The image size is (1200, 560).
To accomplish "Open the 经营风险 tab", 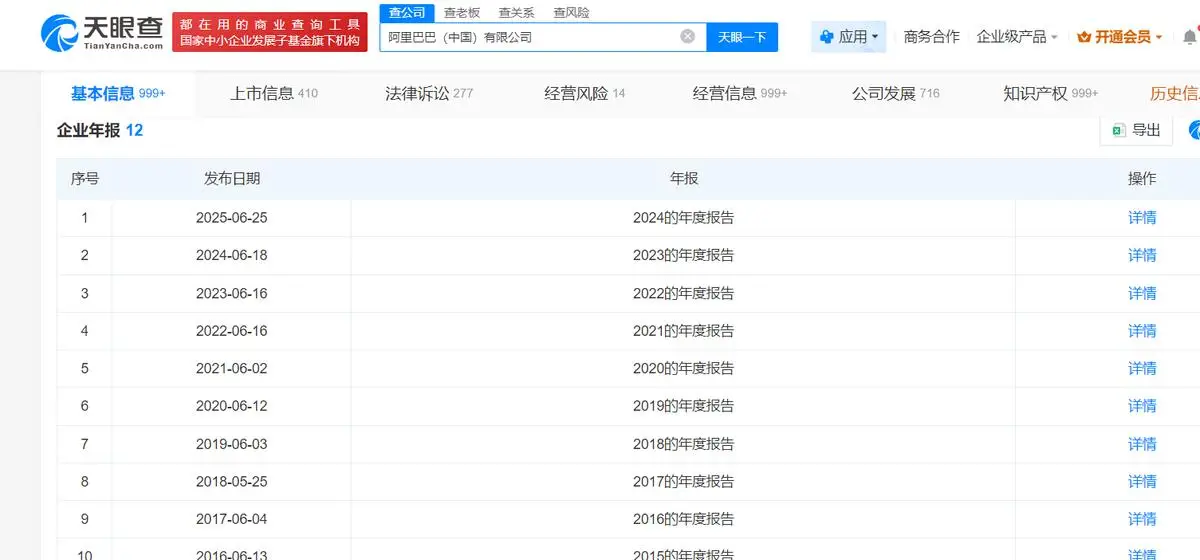I will [x=584, y=93].
